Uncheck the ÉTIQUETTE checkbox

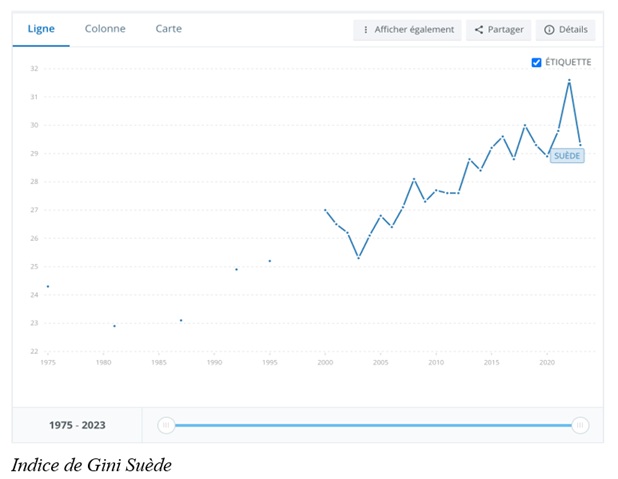tap(537, 62)
